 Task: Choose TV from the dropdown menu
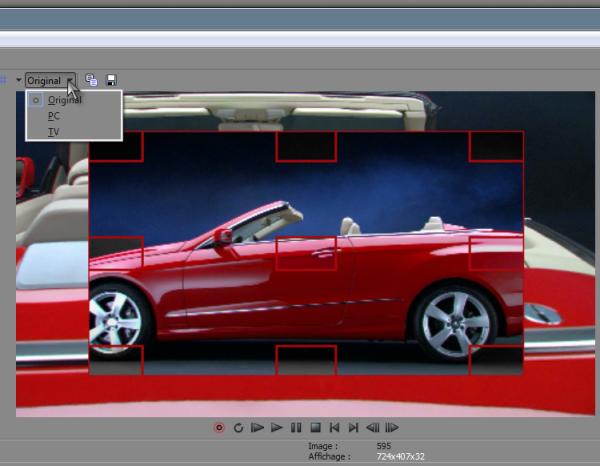coord(53,132)
